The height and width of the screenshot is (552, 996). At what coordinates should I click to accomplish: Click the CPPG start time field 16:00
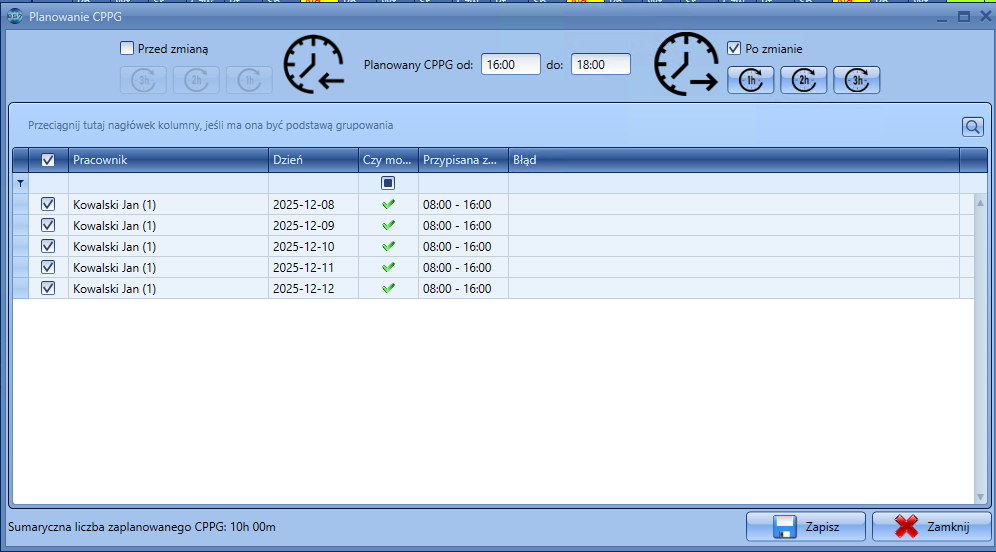510,64
